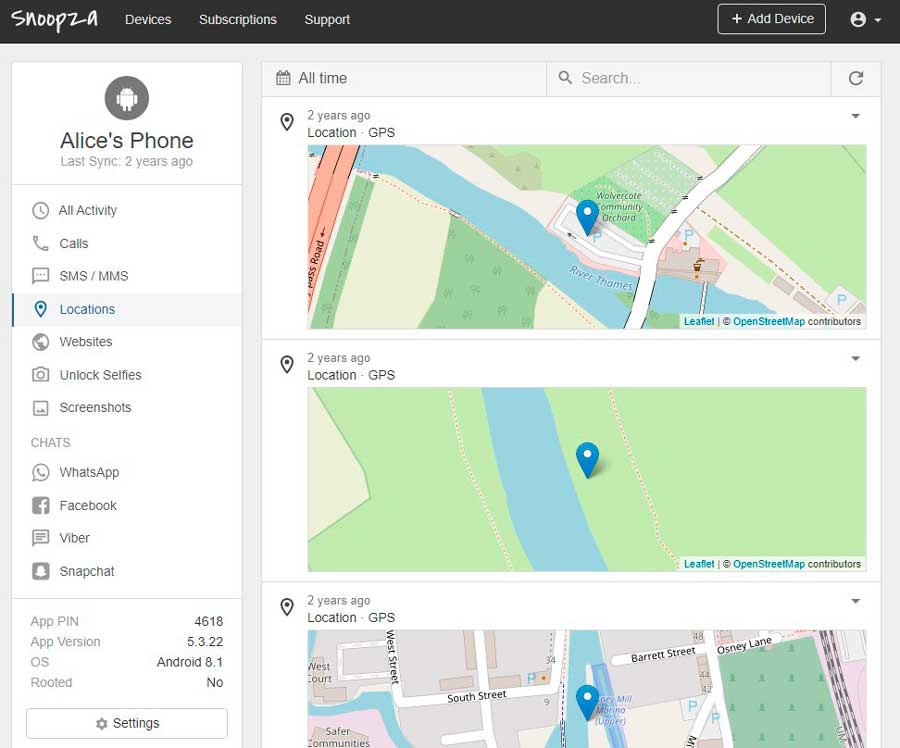Click the App PIN value 4618

pos(208,622)
